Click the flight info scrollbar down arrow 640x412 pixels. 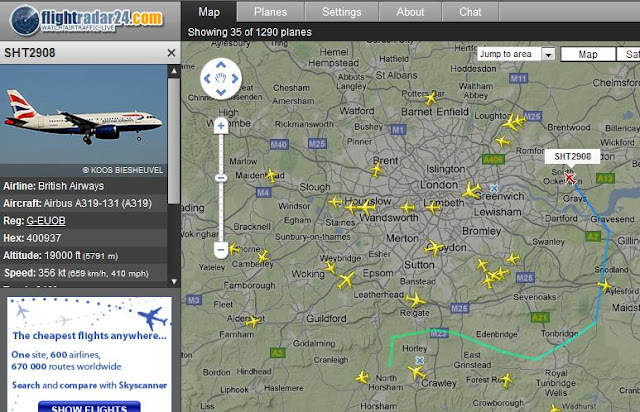click(174, 281)
